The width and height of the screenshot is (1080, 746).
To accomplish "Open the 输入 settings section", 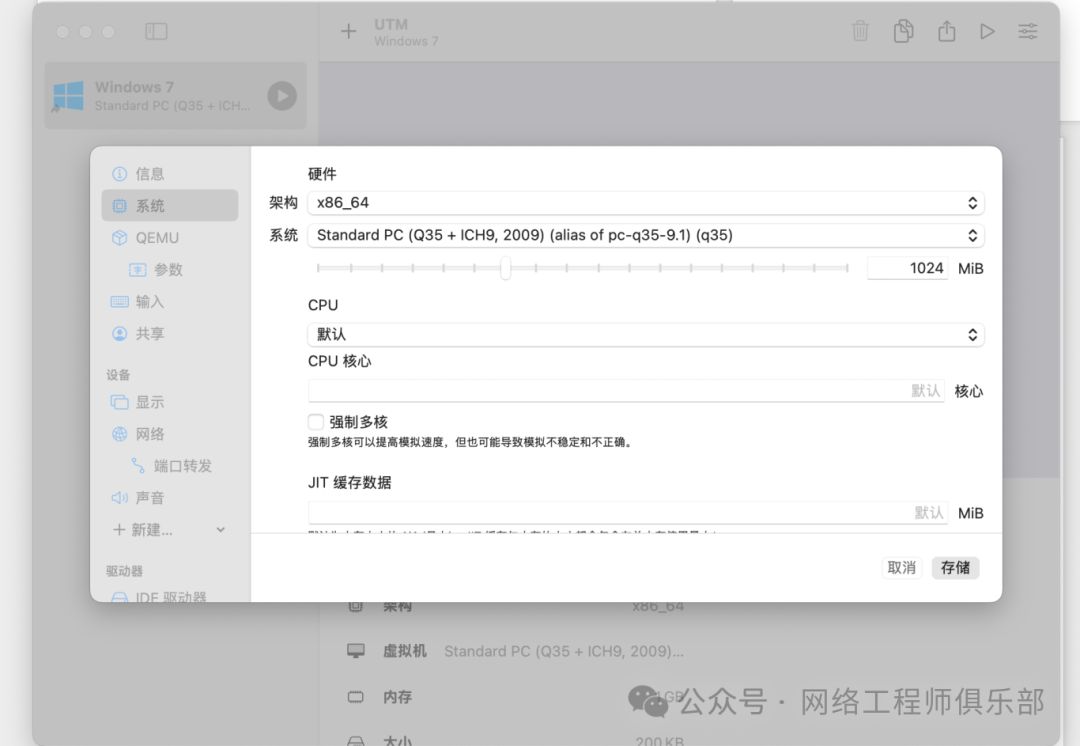I will [x=169, y=302].
